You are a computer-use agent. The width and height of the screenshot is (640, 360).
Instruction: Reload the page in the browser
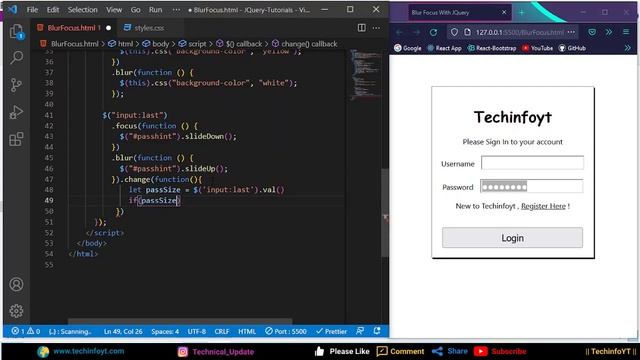click(x=433, y=32)
